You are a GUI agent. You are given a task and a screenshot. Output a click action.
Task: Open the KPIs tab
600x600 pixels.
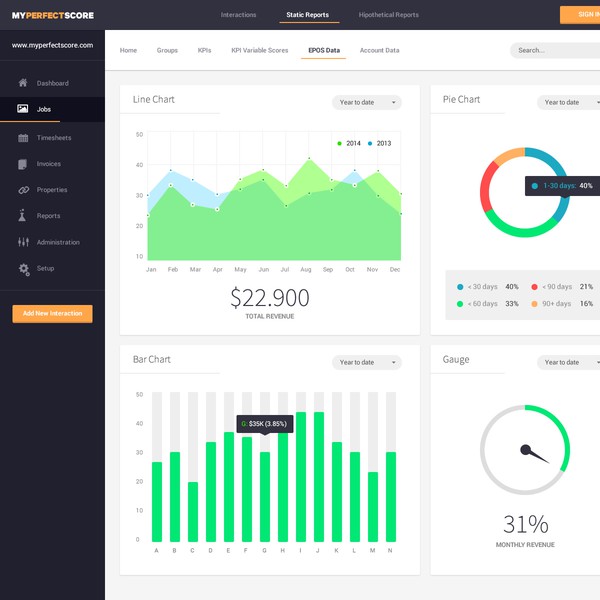click(204, 50)
